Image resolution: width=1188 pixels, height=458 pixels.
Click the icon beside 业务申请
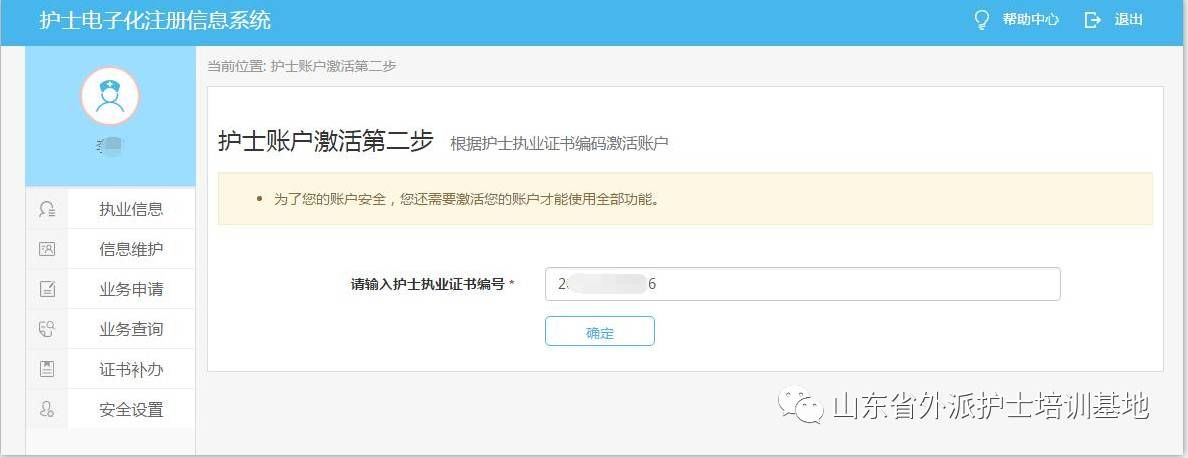(47, 289)
